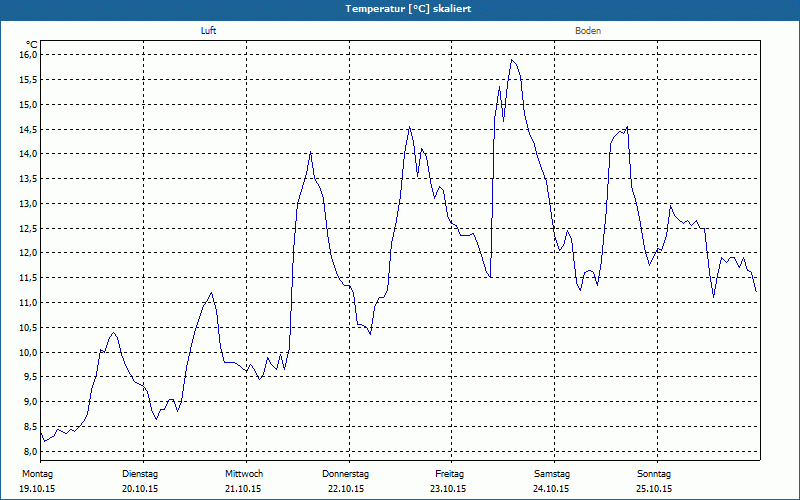Click the date '23.10.15'
This screenshot has width=800, height=500.
(448, 489)
